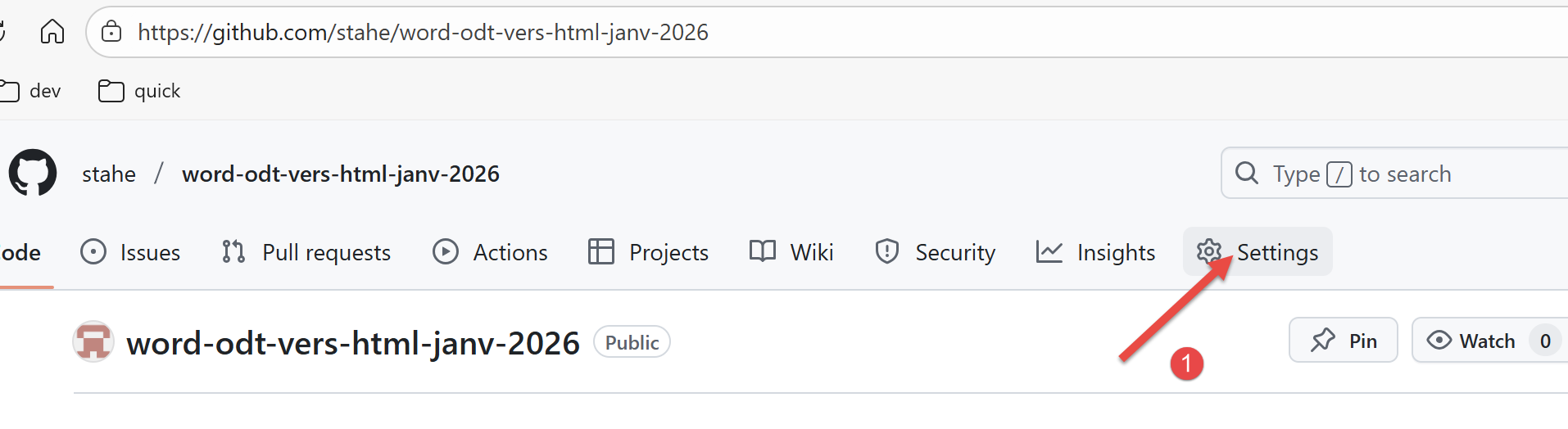The image size is (1568, 429).
Task: Open the Security tab
Action: tap(936, 252)
